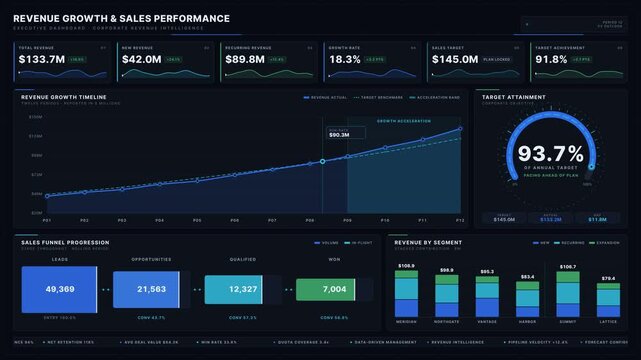Toggle the New legend in Revenue by Segment
The image size is (641, 360).
[541, 243]
